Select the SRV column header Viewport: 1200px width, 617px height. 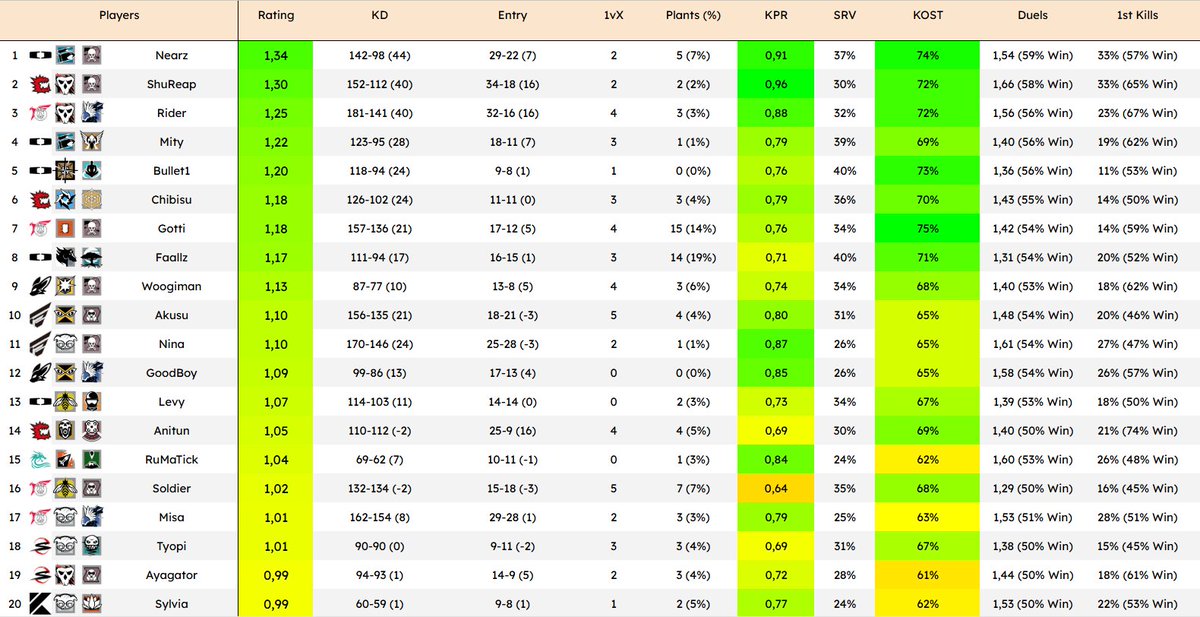[x=844, y=16]
